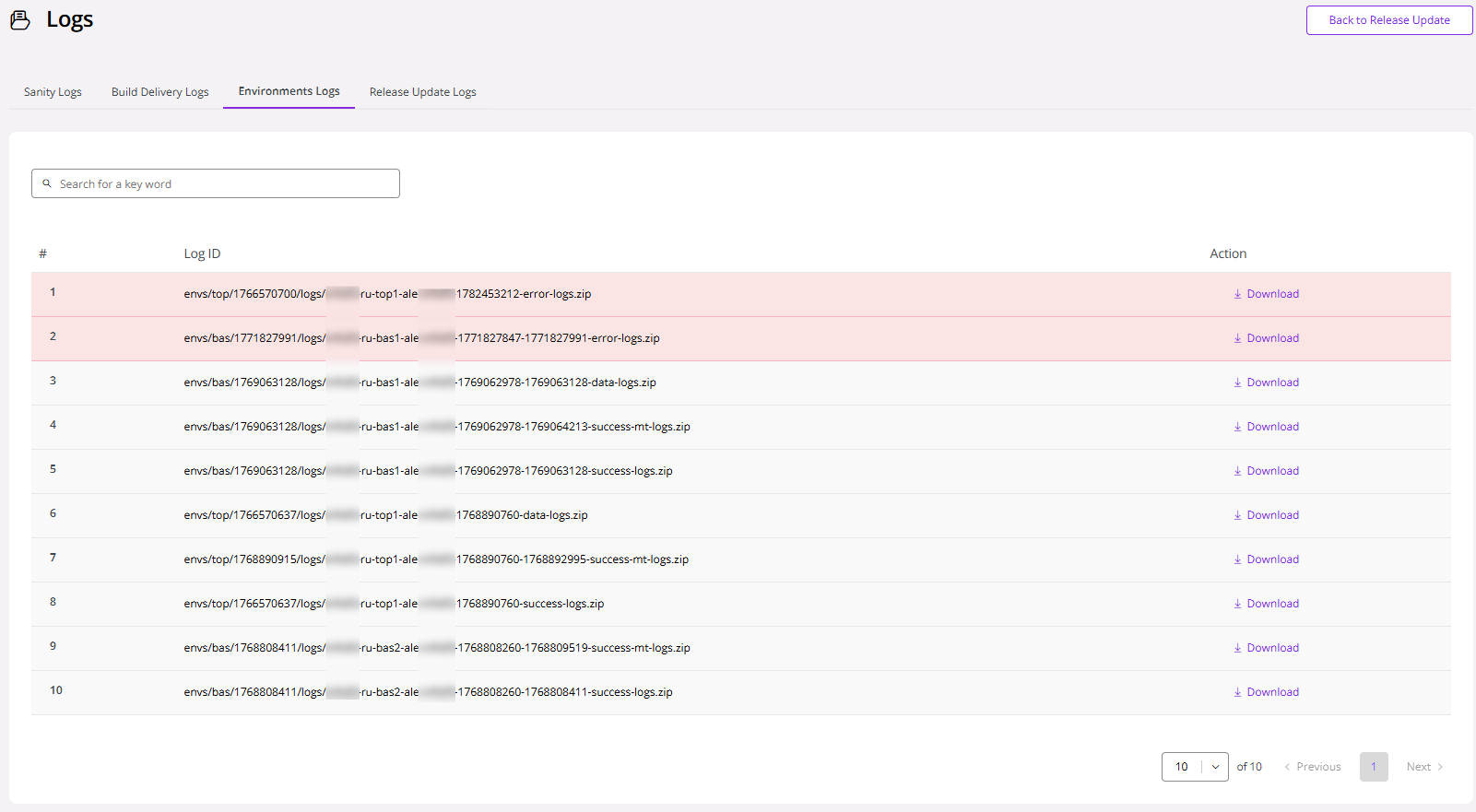Click the # column header
The height and width of the screenshot is (812, 1476).
(42, 253)
